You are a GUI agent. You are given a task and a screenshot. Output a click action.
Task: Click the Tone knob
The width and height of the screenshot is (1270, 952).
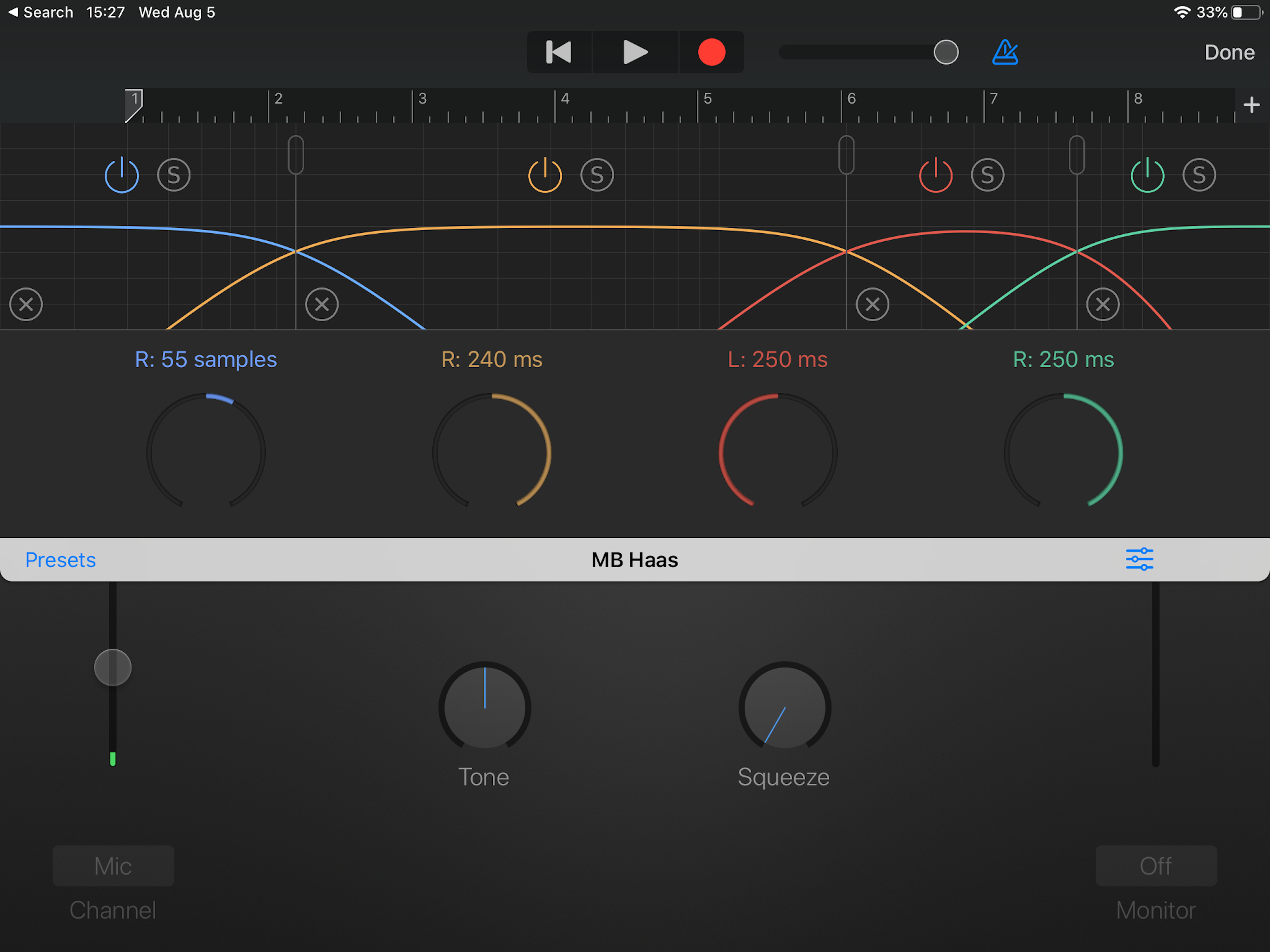pos(484,707)
